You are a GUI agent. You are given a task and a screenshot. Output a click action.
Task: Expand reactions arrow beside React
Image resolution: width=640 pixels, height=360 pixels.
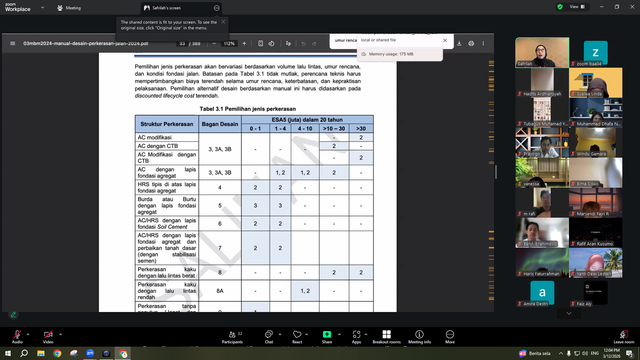(x=307, y=334)
